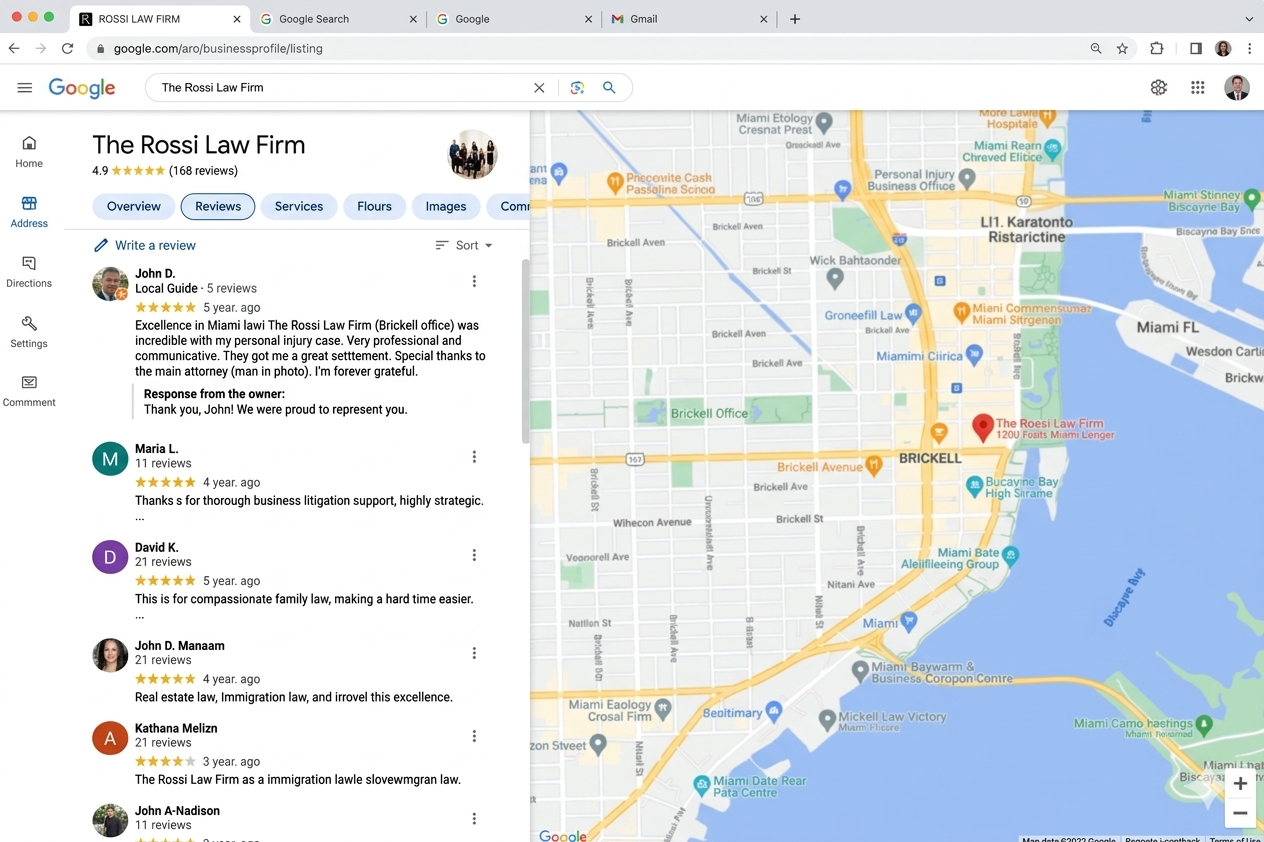This screenshot has height=842, width=1264.
Task: Open Comment in left sidebar
Action: coord(29,391)
